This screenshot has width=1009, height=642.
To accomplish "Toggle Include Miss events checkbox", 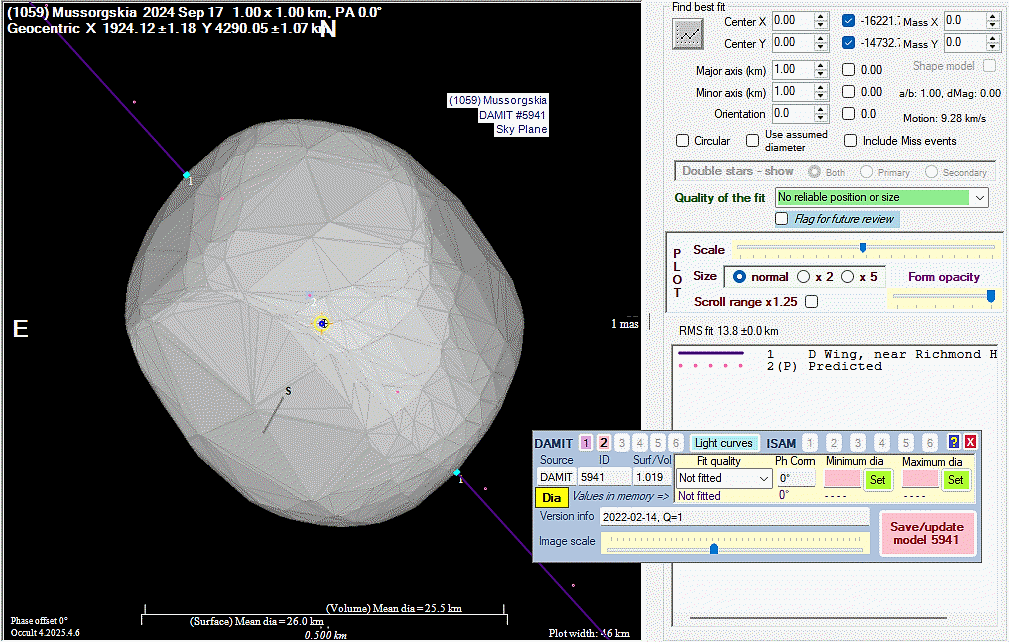I will (851, 141).
